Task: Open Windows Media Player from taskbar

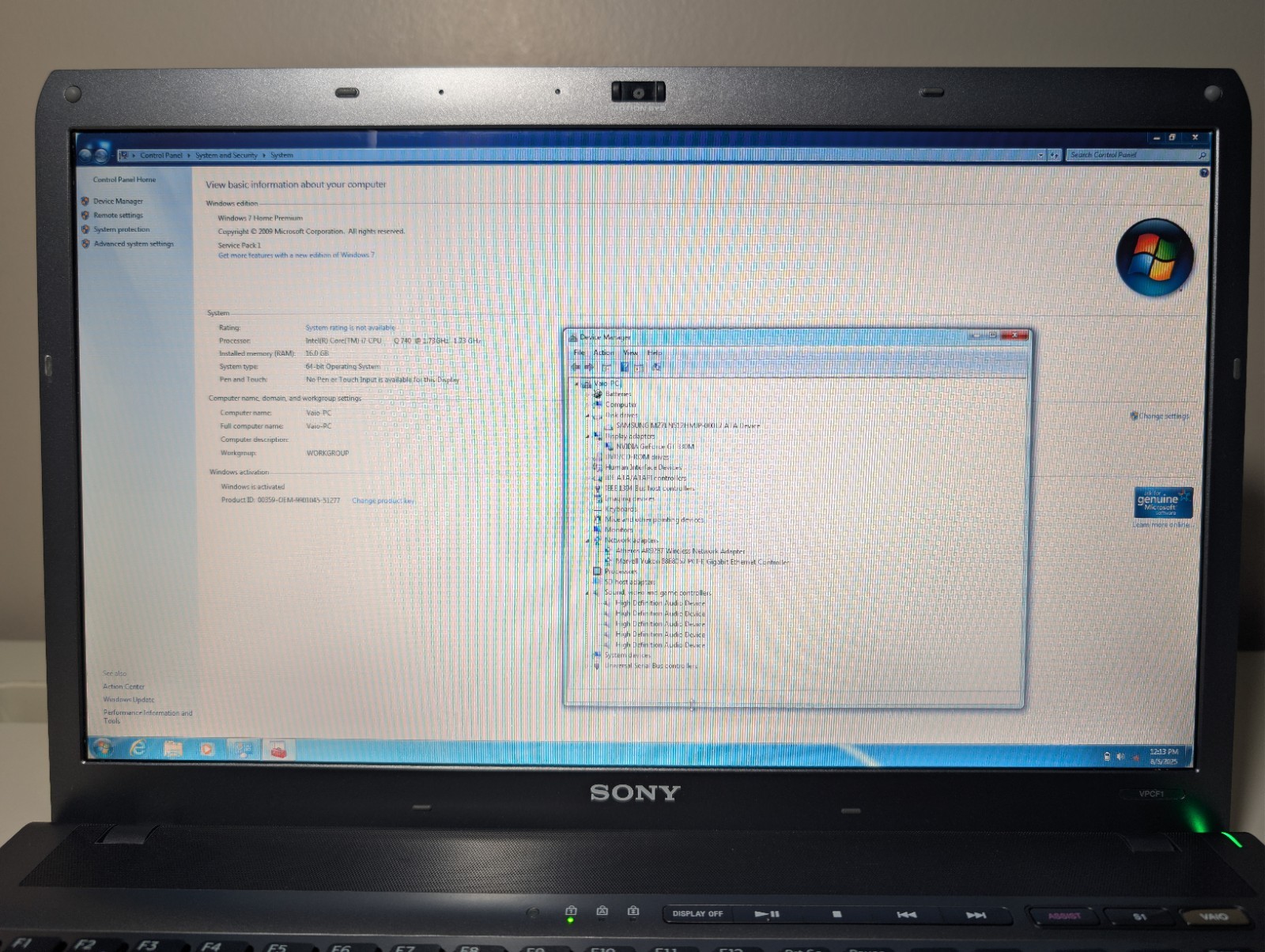Action: click(207, 749)
